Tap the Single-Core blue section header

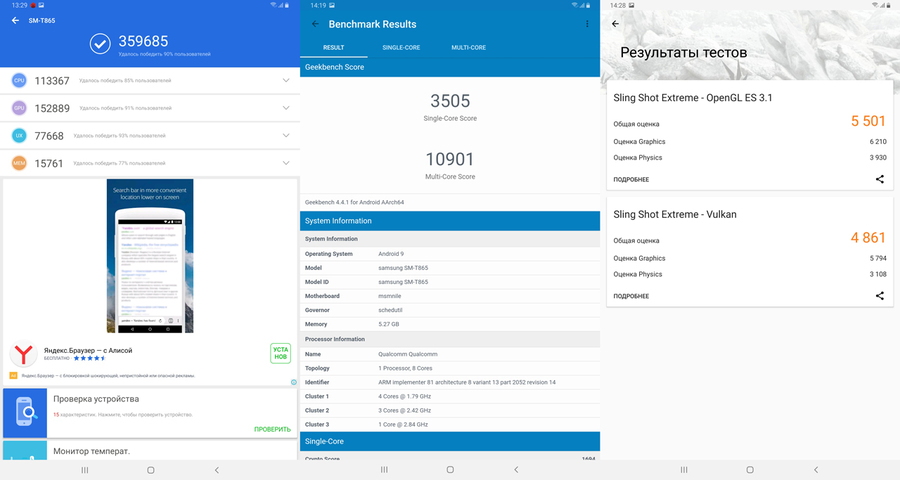pos(450,442)
